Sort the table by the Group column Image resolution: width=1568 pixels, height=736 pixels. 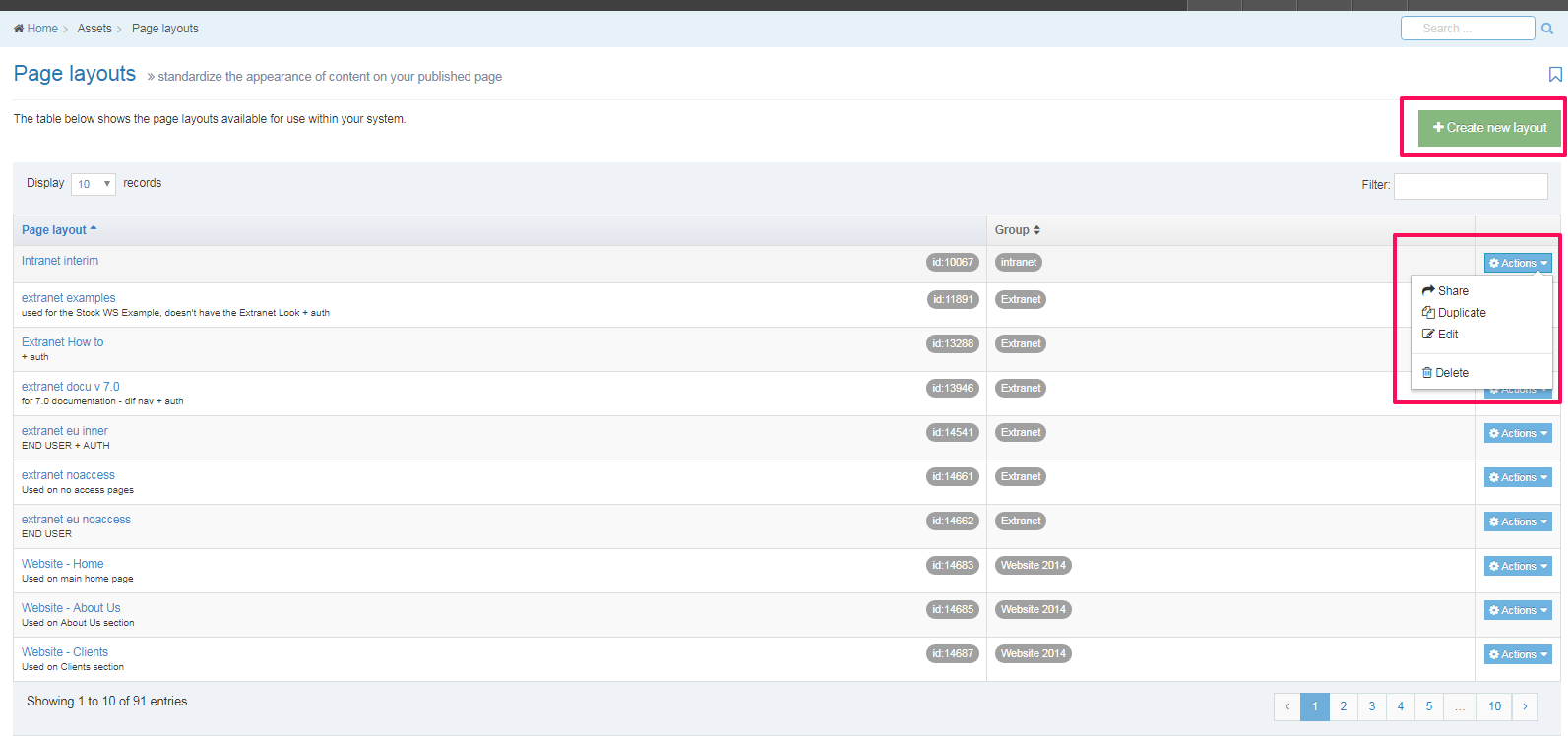click(x=1018, y=230)
